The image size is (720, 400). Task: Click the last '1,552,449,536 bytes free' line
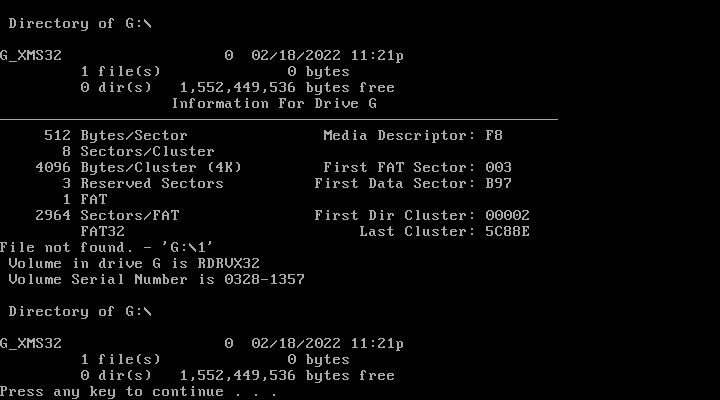(237, 376)
